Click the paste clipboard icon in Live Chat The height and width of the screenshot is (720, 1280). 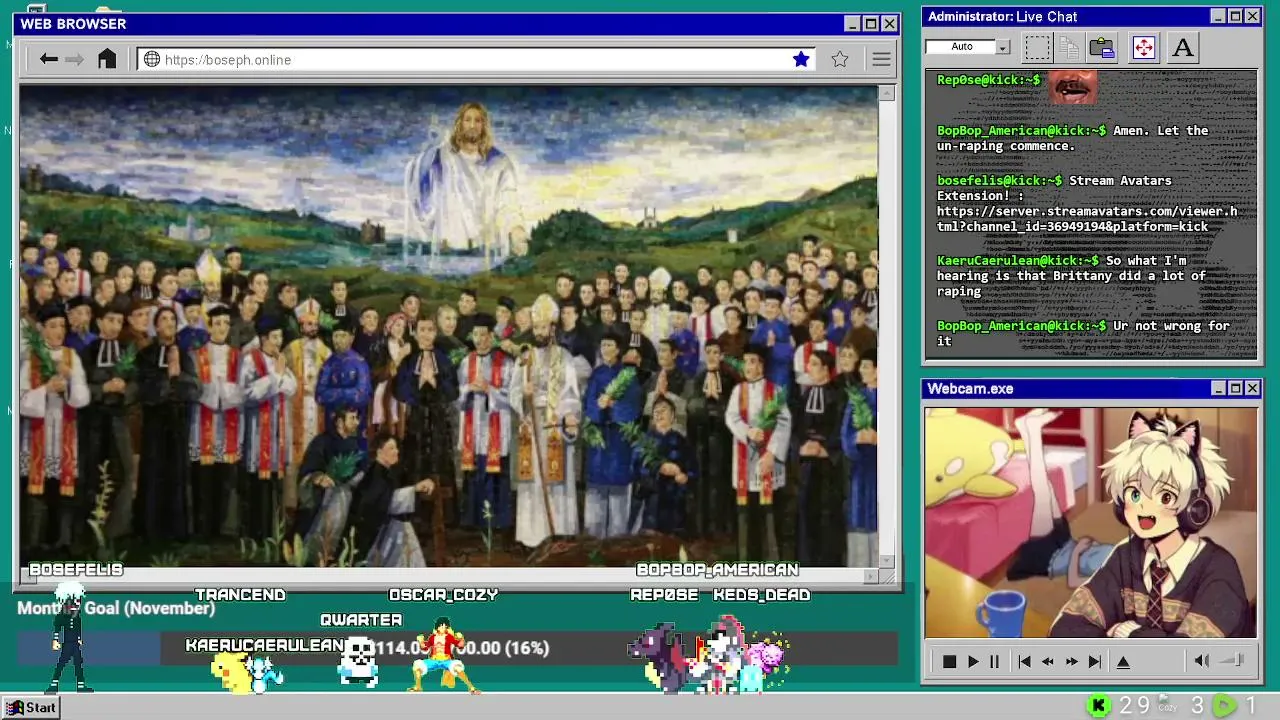coord(1102,47)
